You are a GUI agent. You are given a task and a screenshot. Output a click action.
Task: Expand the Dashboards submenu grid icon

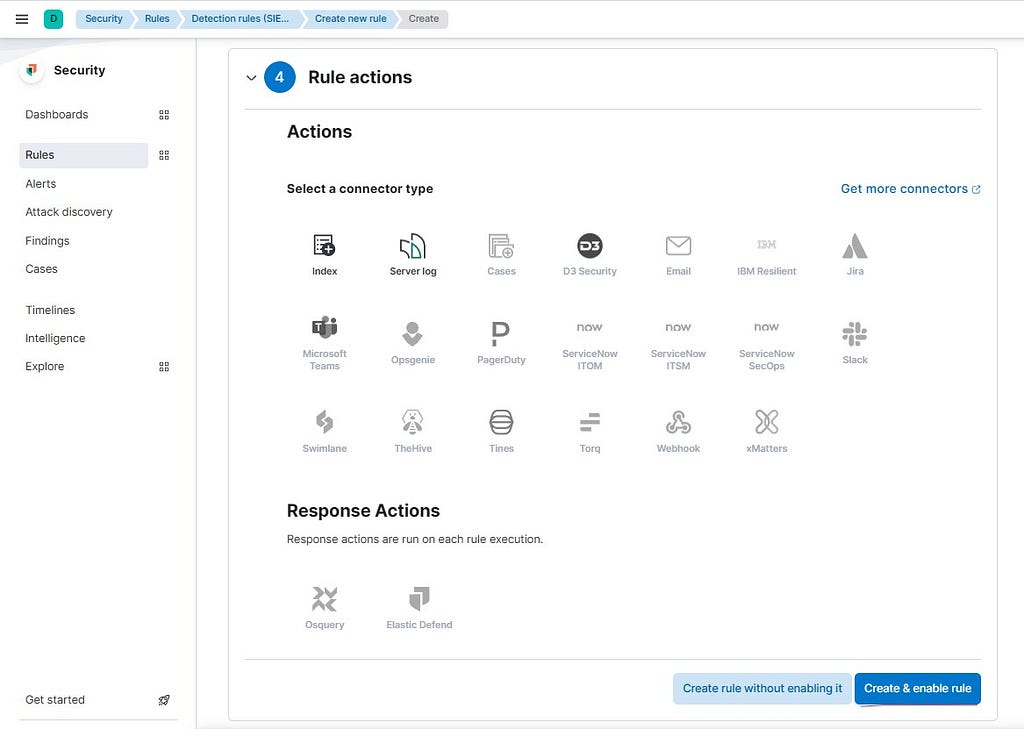(164, 115)
